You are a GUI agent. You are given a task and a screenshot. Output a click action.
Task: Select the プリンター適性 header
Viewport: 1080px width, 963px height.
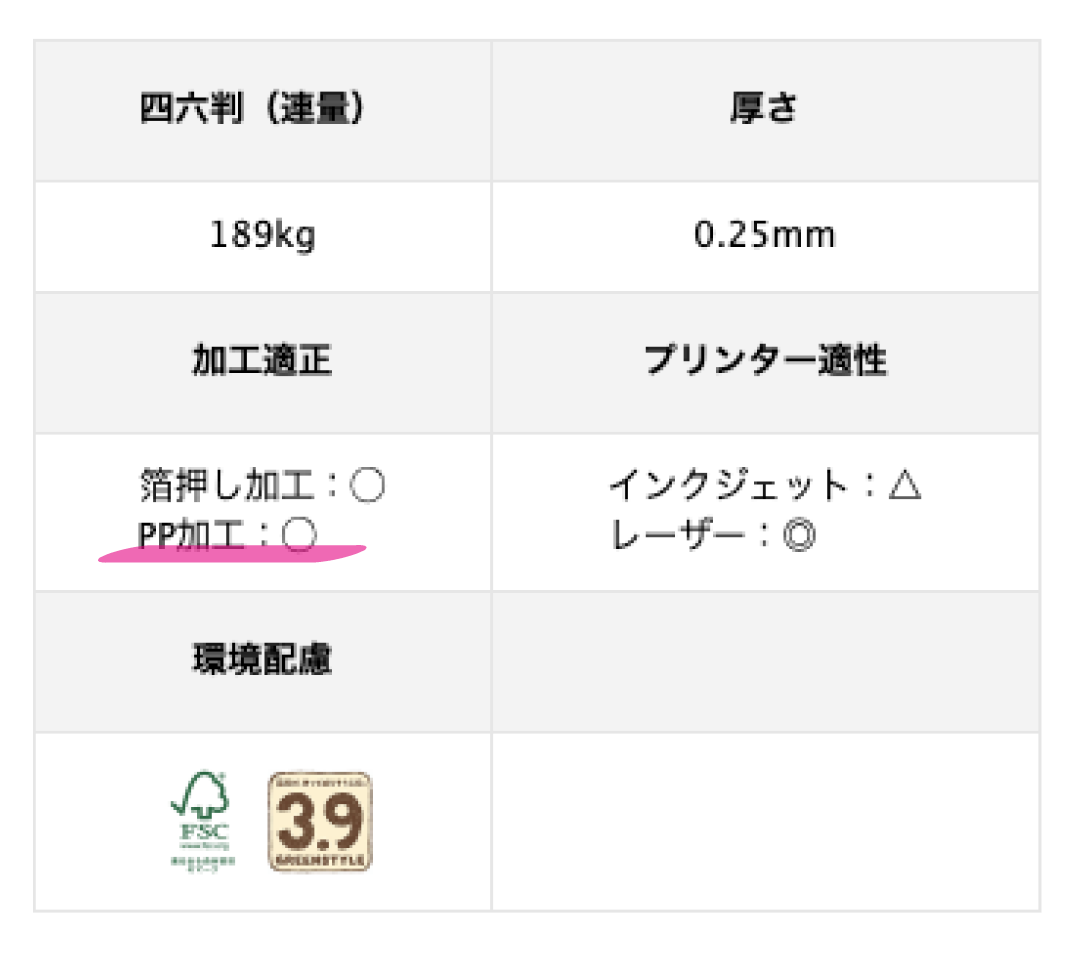[x=766, y=363]
